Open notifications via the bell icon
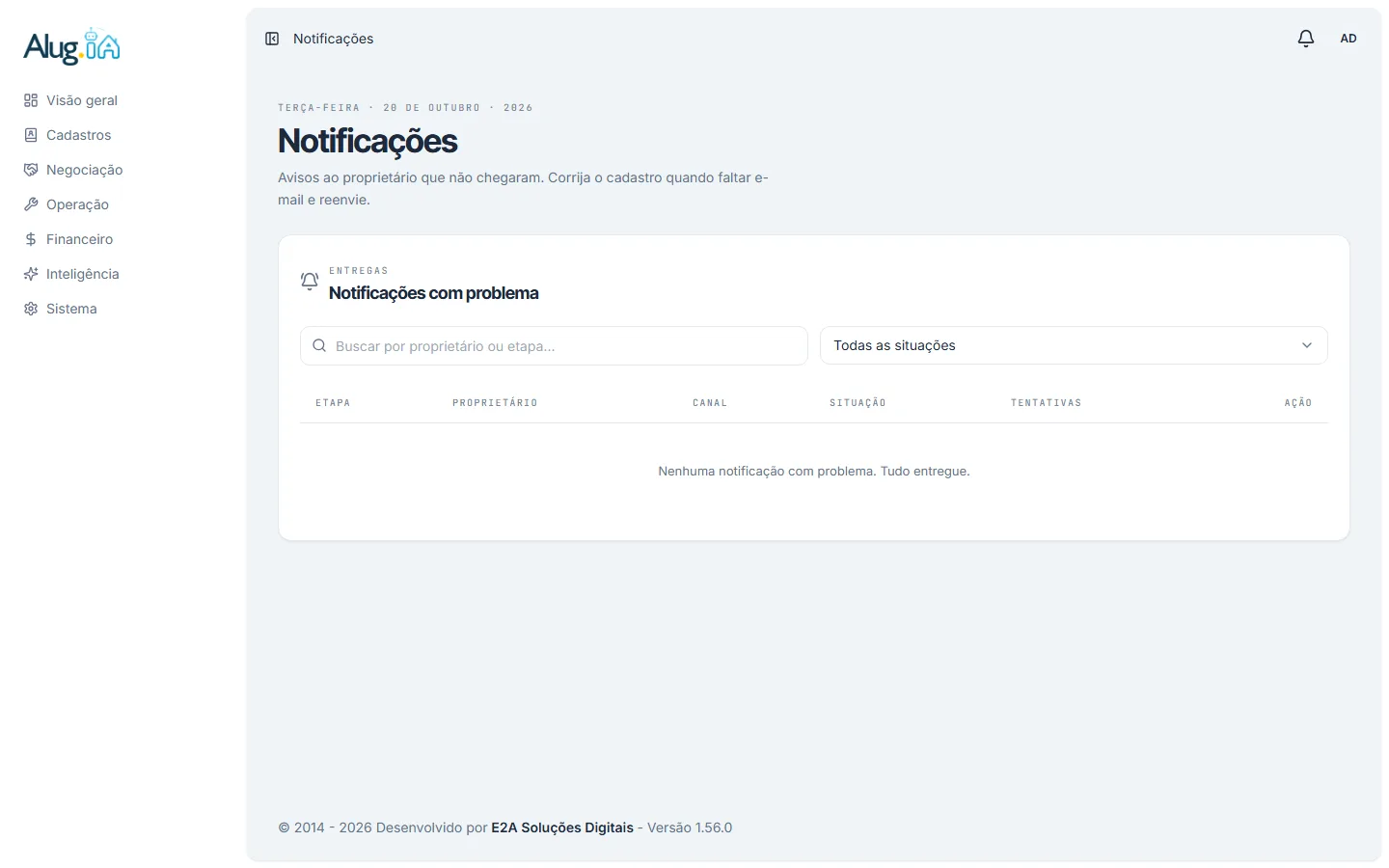 [1306, 39]
